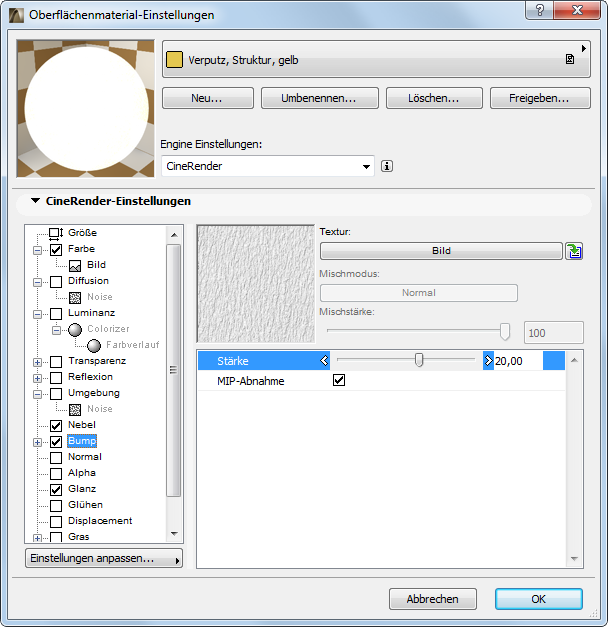
Task: Enable the Reflexion channel checkbox
Action: tap(56, 378)
